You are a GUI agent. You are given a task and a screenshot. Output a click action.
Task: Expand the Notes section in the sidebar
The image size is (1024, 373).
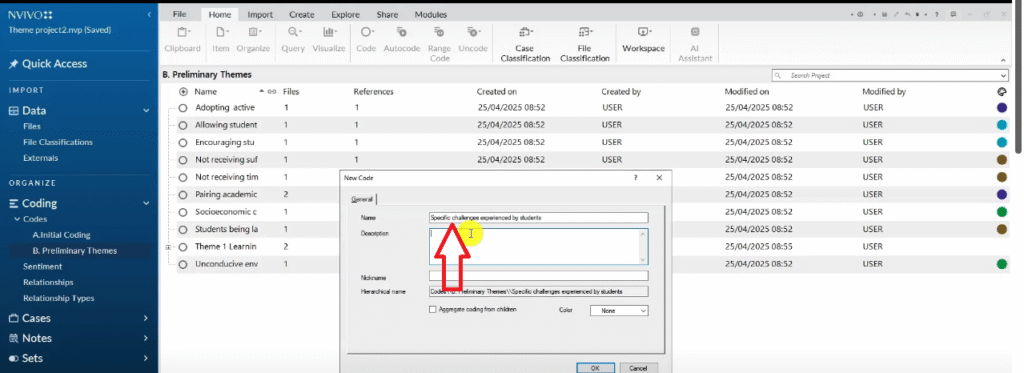tap(146, 338)
